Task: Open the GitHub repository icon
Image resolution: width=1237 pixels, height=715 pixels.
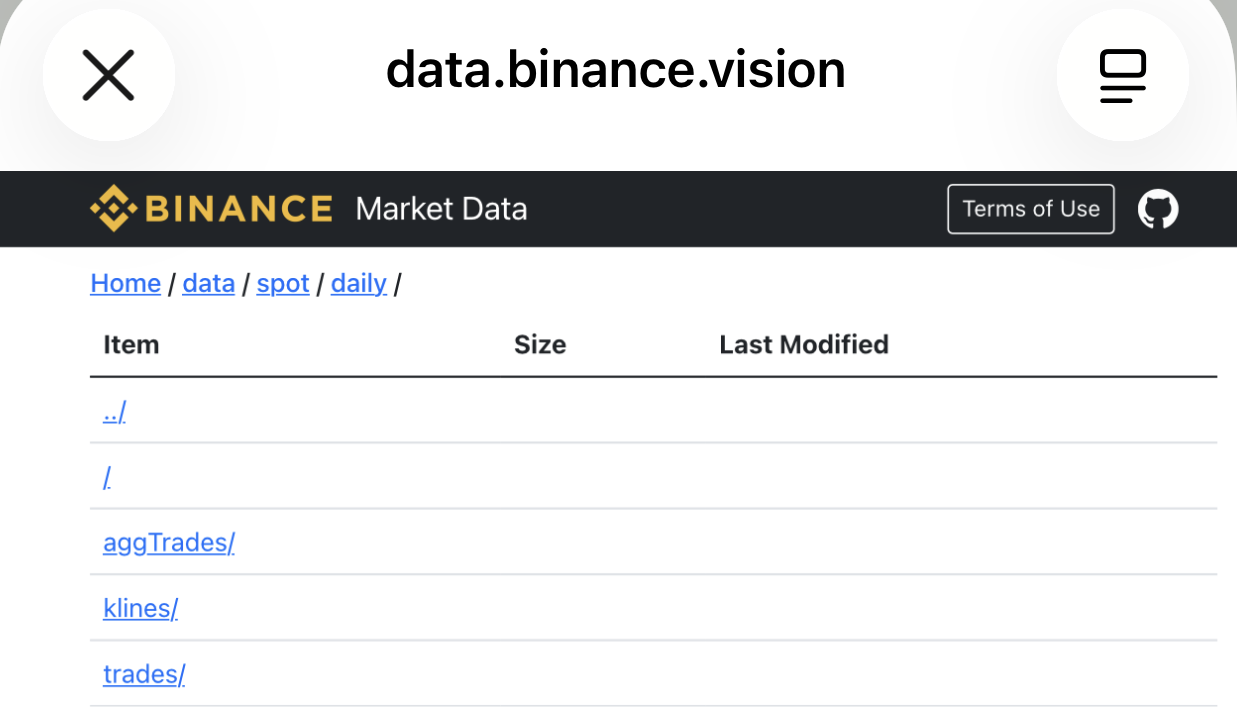Action: tap(1158, 209)
